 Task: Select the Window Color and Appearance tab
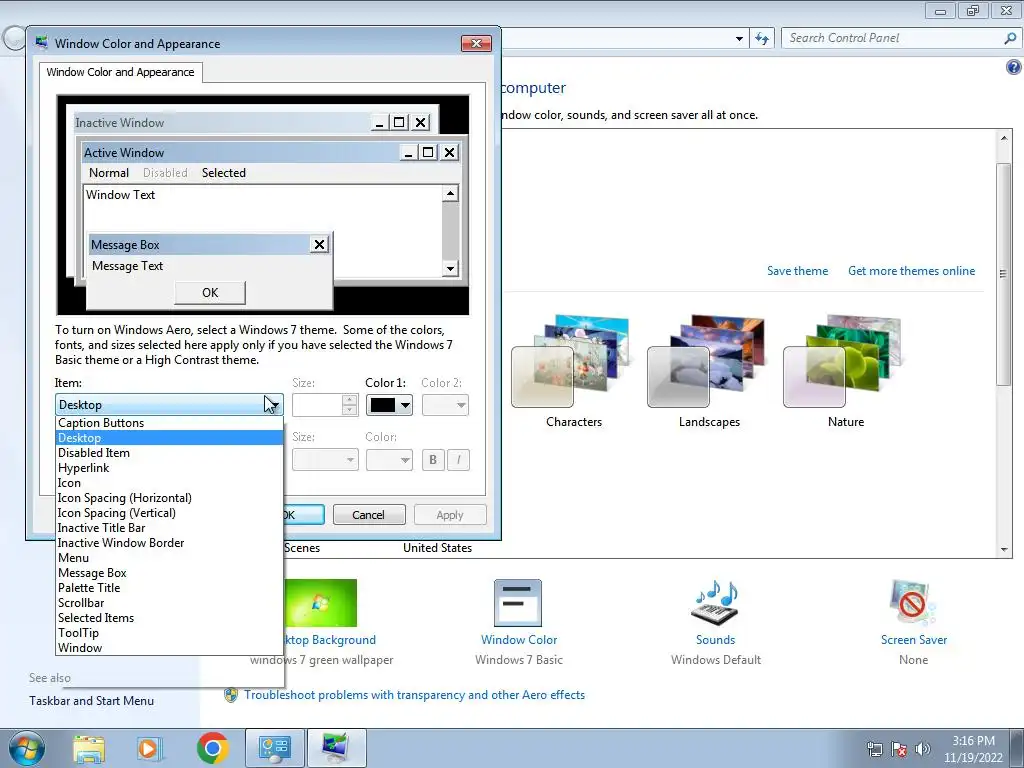(x=120, y=72)
